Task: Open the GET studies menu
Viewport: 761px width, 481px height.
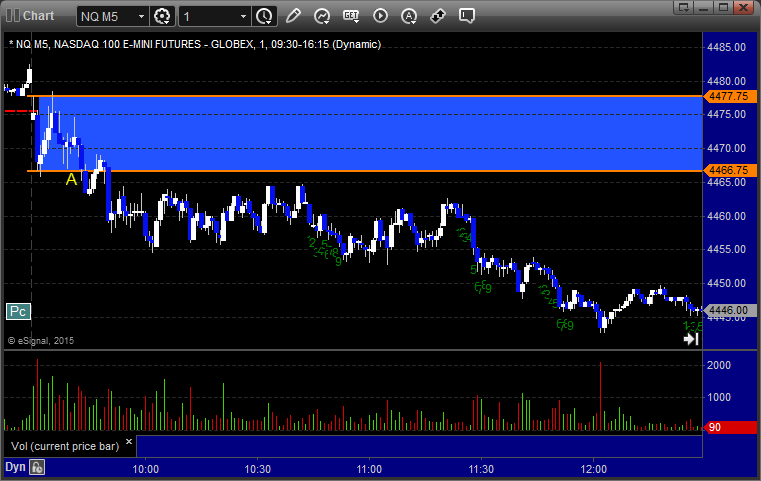Action: click(351, 16)
